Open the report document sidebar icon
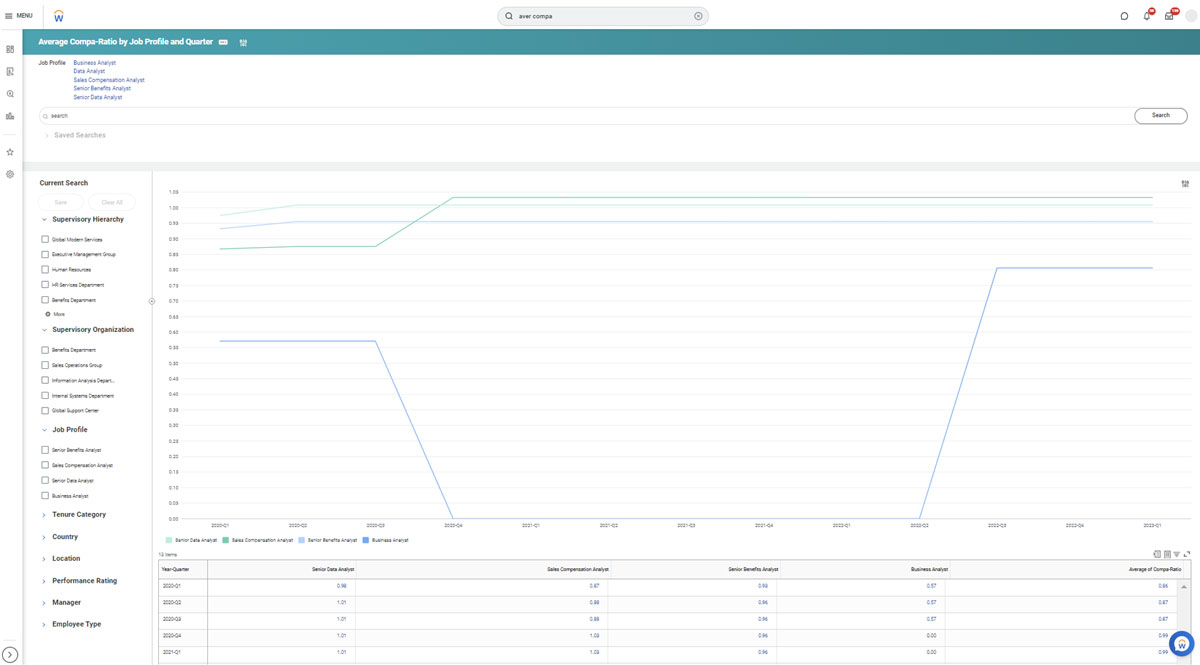This screenshot has width=1200, height=665. click(x=10, y=72)
